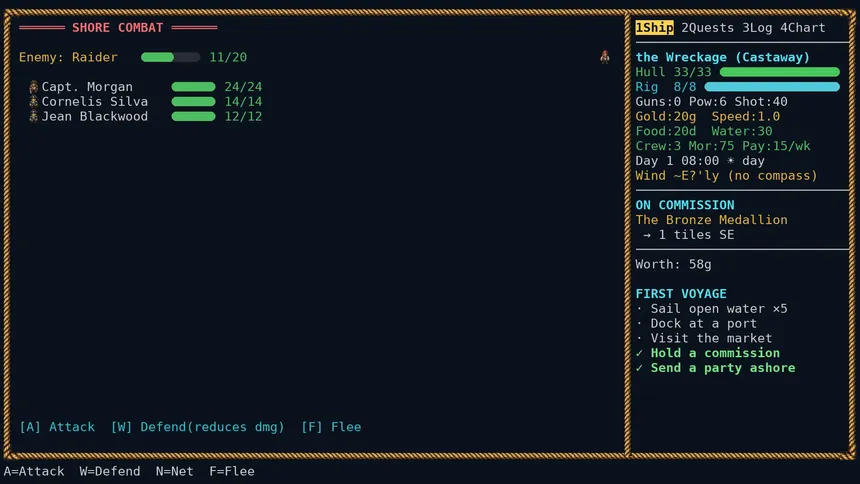Click the 'Worth: 58g' text
Screen dimensions: 860x484
pos(673,264)
